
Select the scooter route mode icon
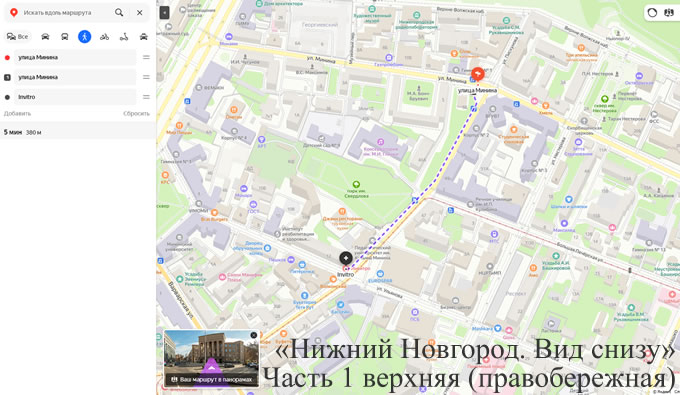coord(124,37)
